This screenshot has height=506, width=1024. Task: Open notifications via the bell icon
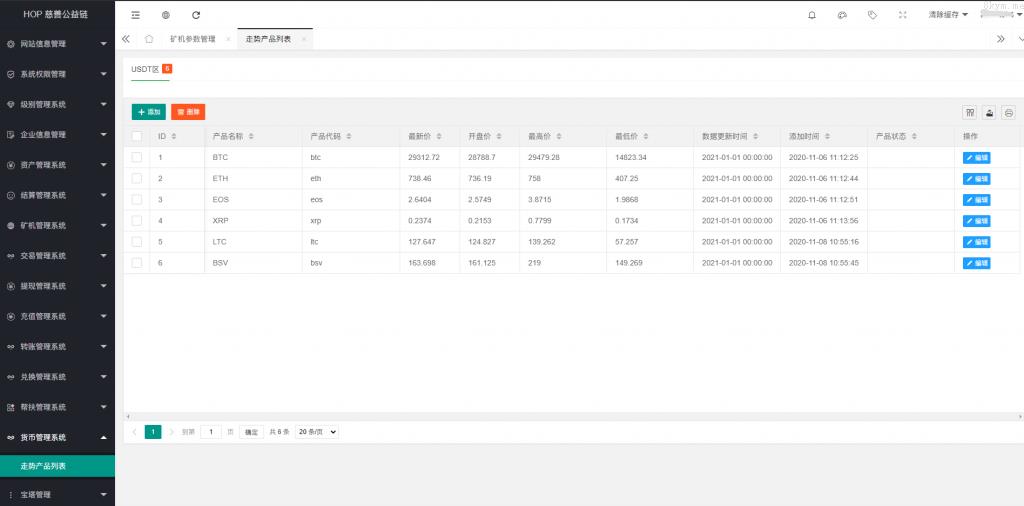[811, 15]
